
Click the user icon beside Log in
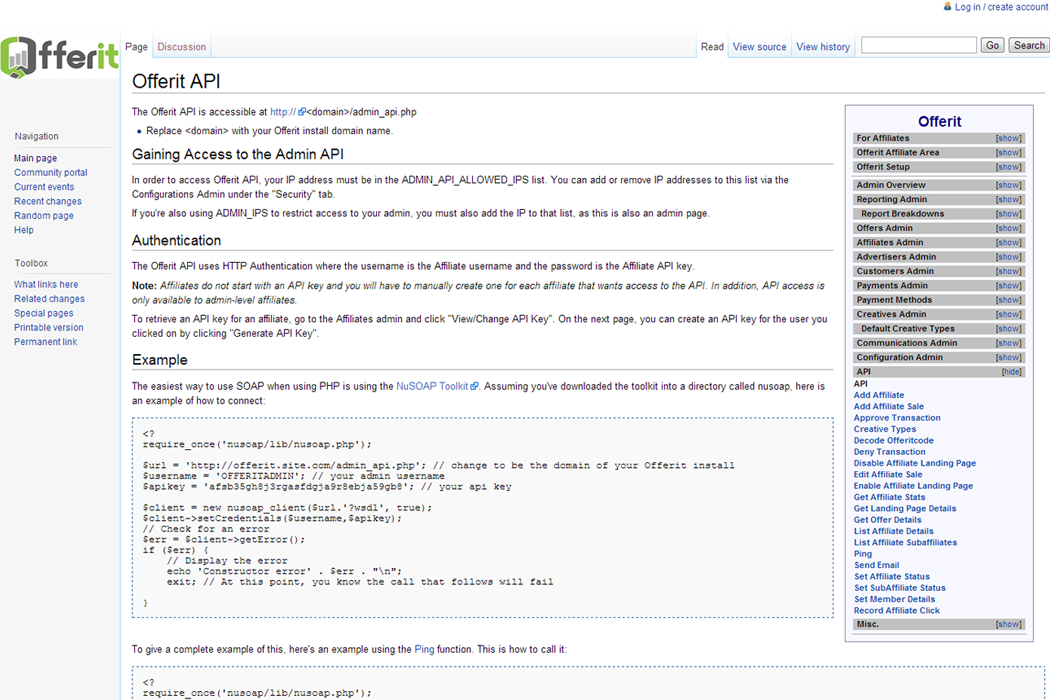[x=947, y=7]
